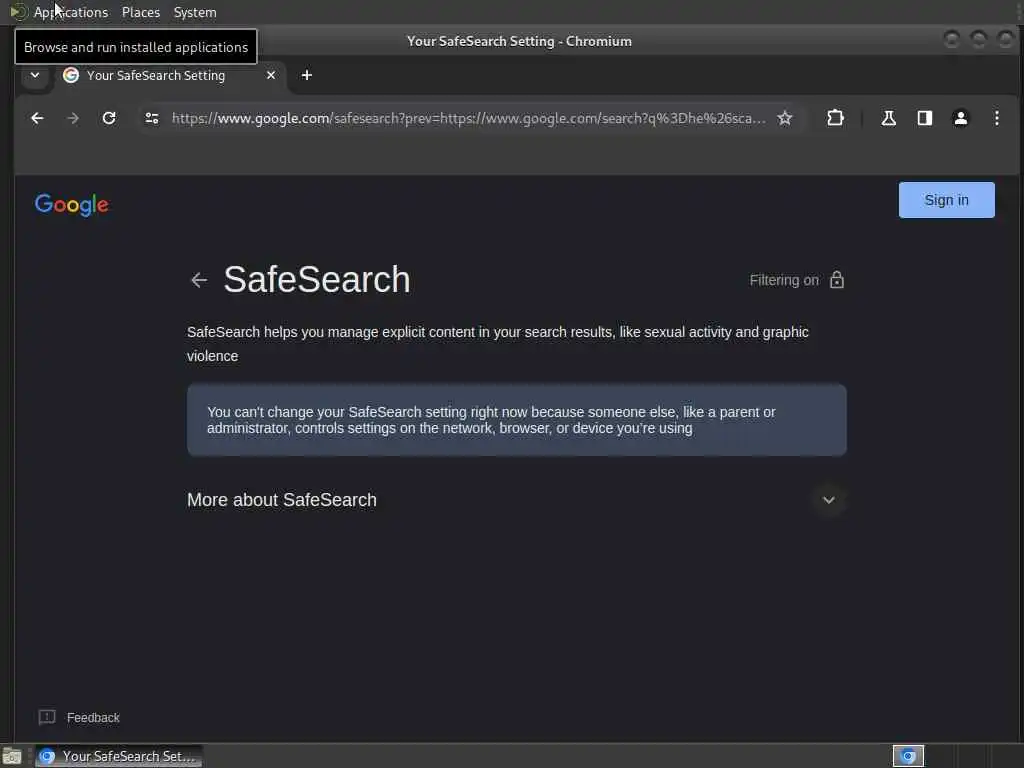View site information icon in address bar
The width and height of the screenshot is (1024, 768).
pyautogui.click(x=152, y=118)
